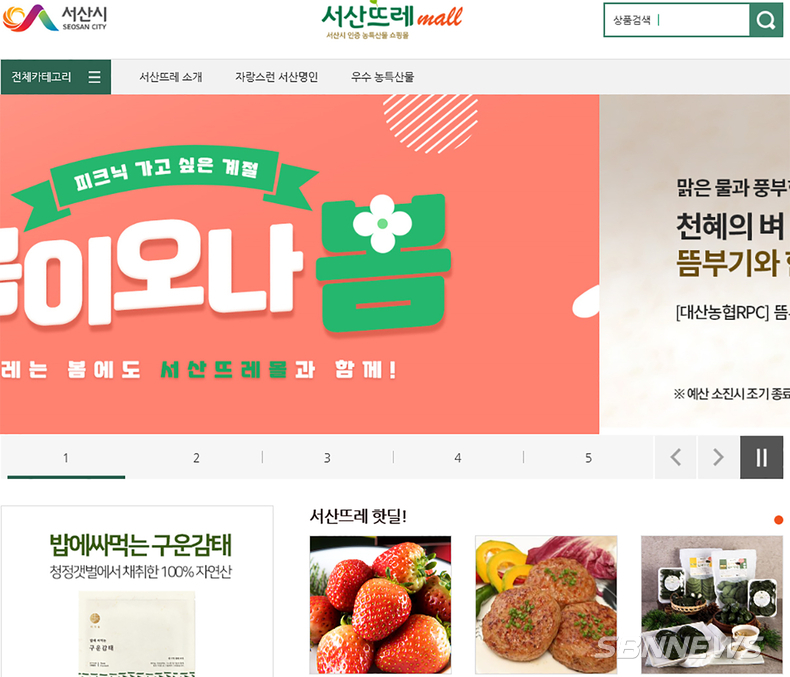Click the 서산뜨레 mall center logo
790x677 pixels.
[x=391, y=21]
